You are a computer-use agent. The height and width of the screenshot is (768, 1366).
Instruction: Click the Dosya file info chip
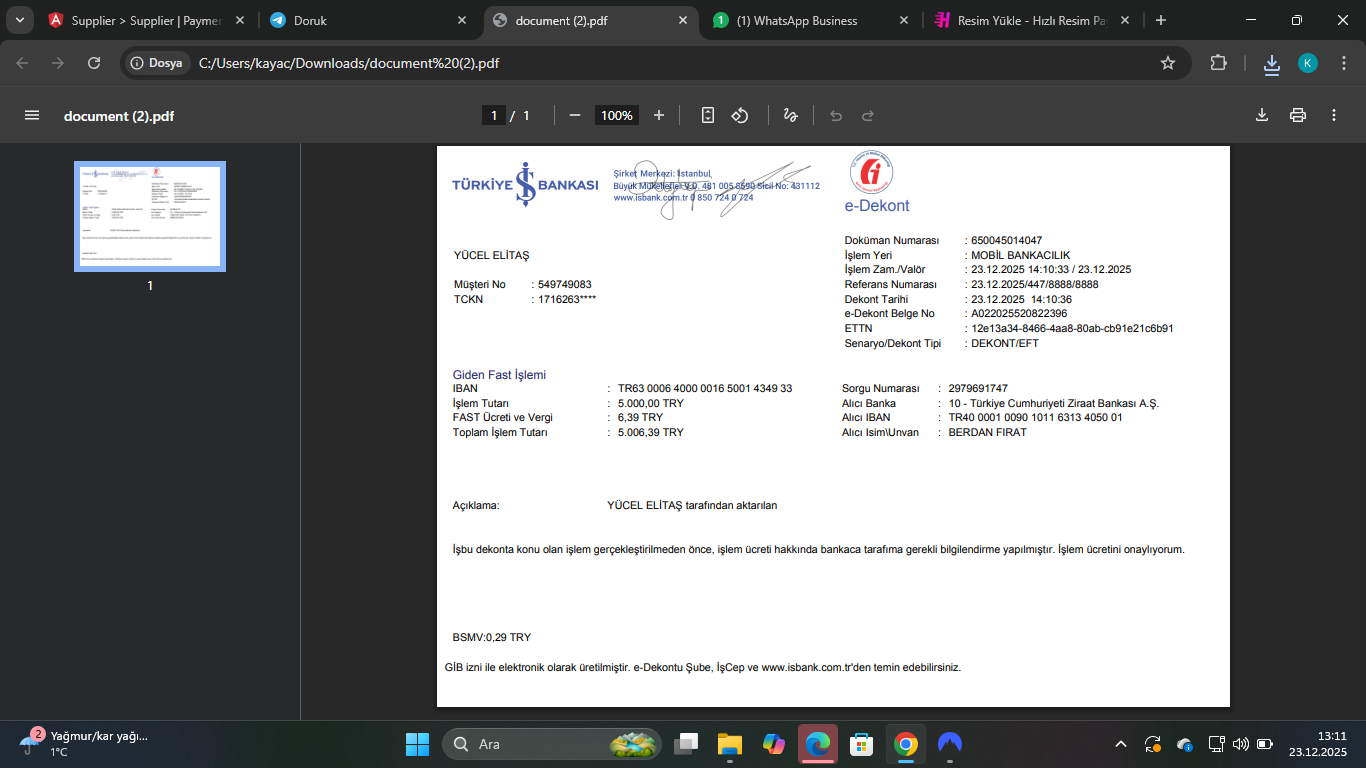pos(157,63)
